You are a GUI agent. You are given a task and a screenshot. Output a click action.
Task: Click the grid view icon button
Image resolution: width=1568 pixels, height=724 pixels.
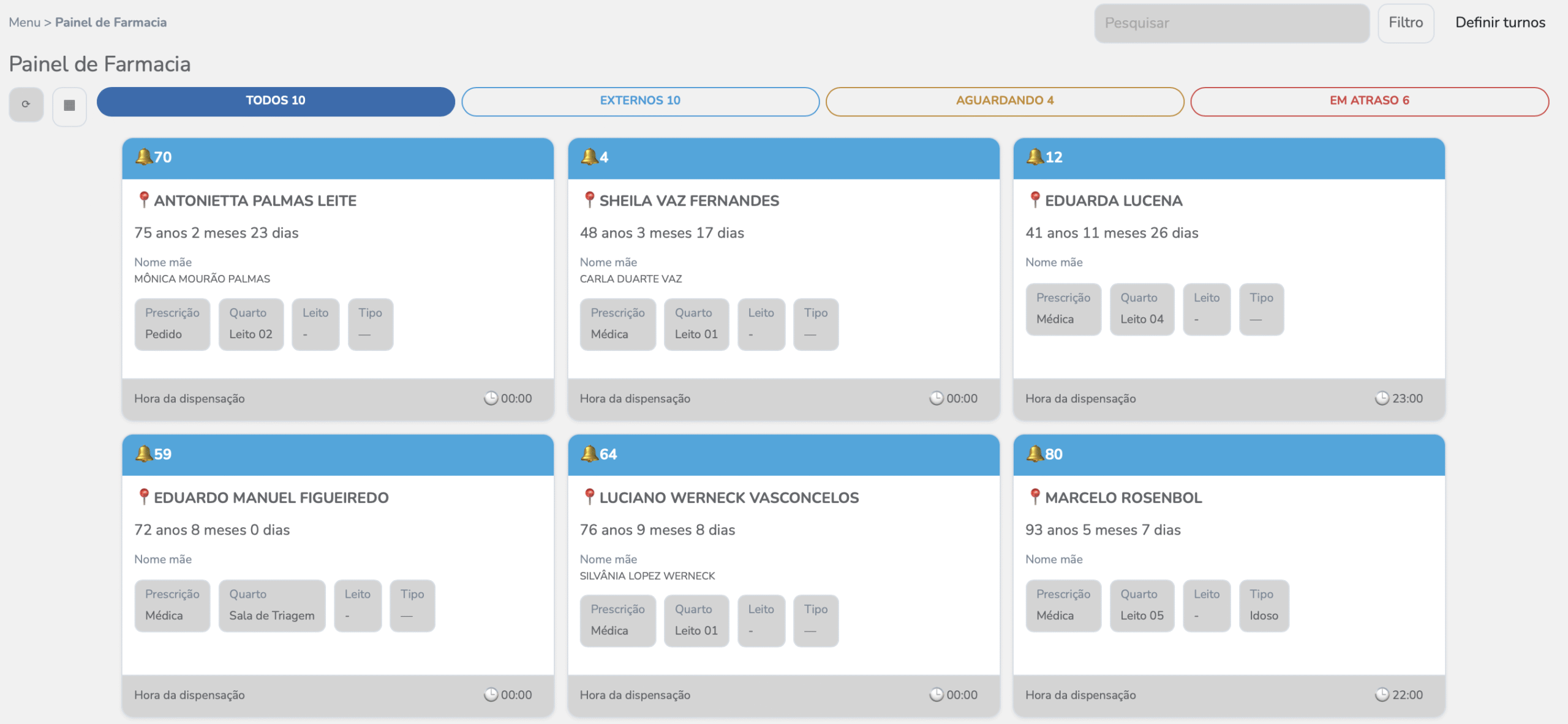pos(69,105)
